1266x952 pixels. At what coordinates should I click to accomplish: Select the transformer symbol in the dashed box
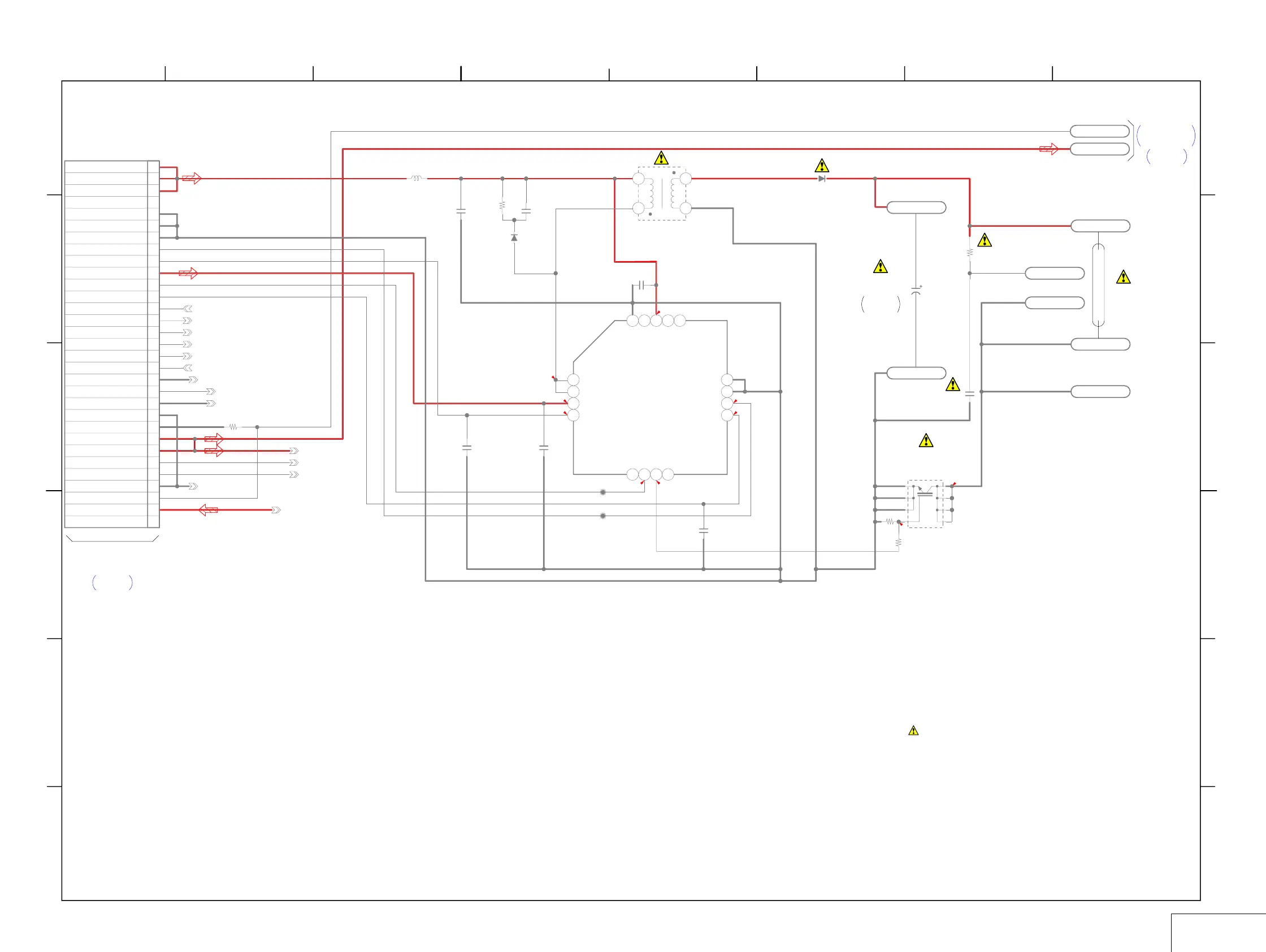662,193
